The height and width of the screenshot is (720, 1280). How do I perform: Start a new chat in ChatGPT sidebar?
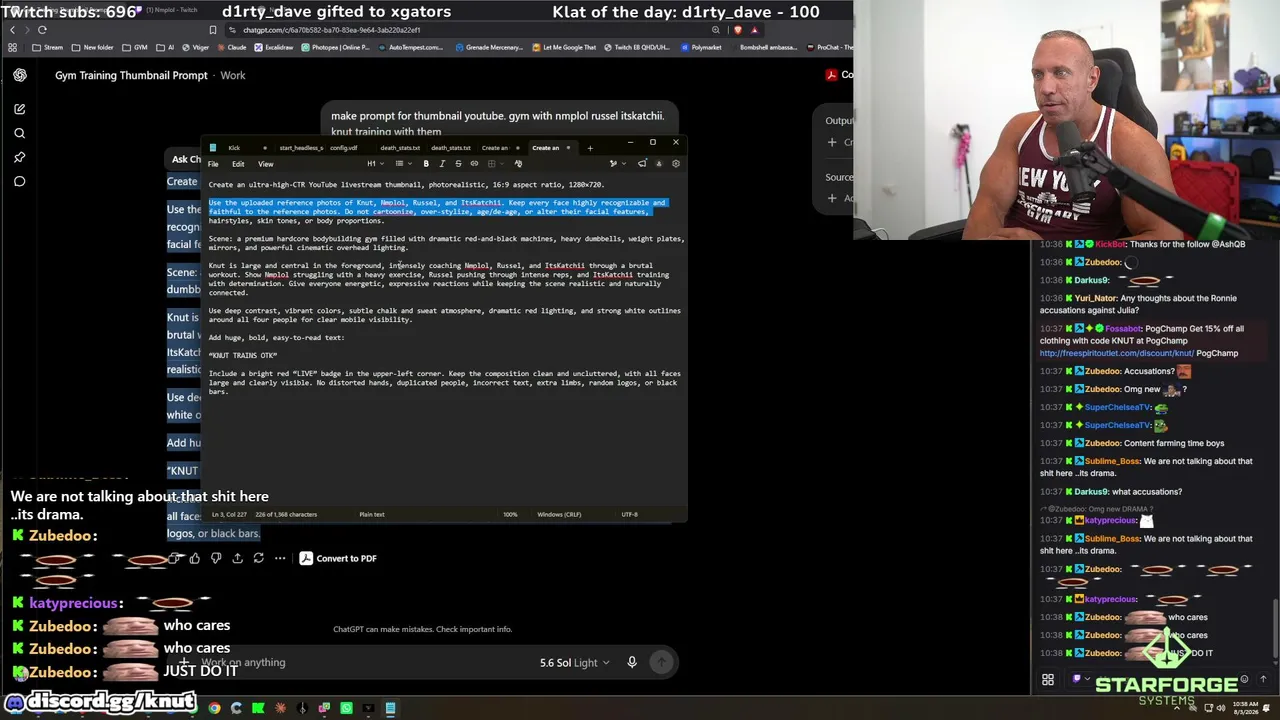20,109
